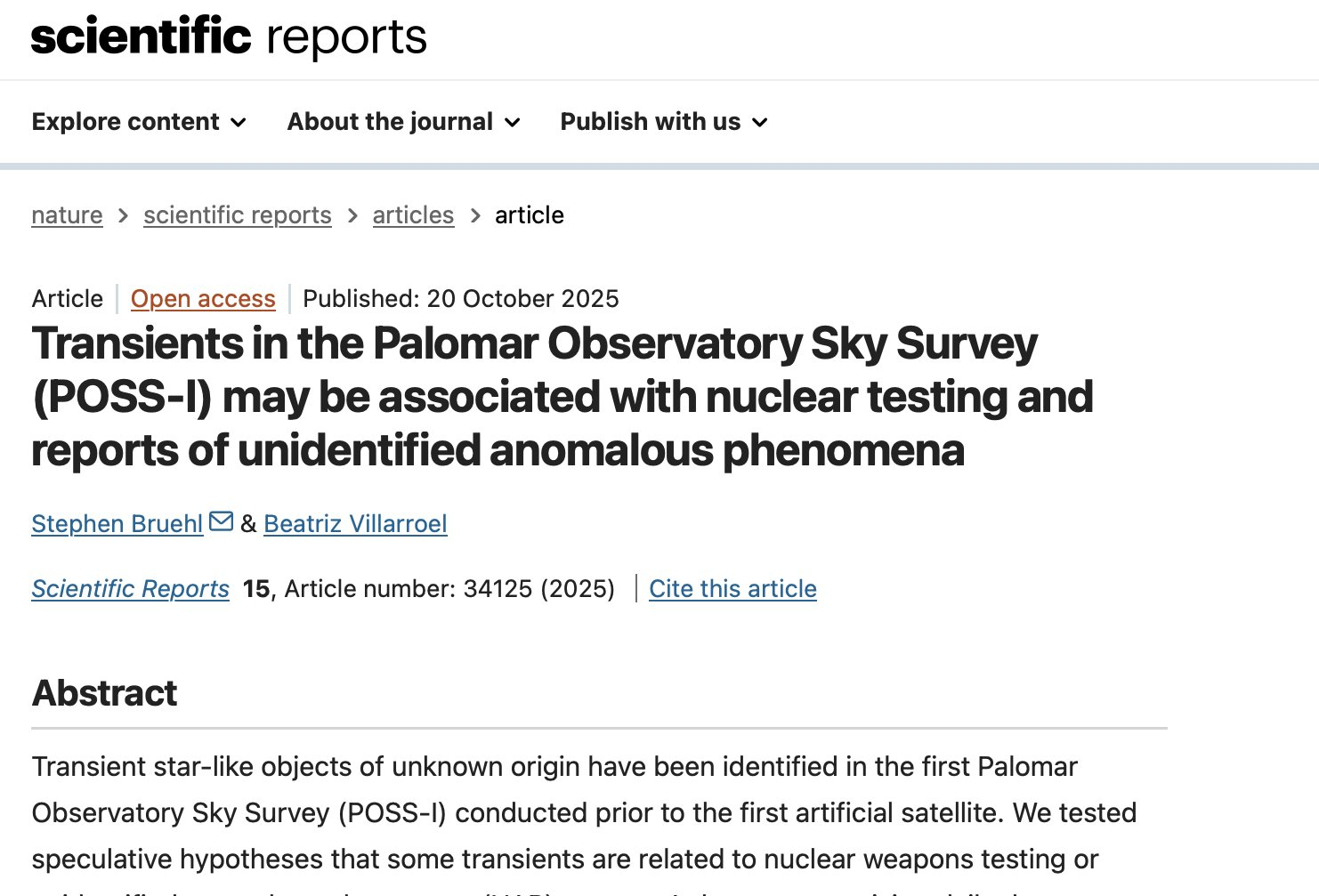Click the Cite this article link
The image size is (1319, 896).
tap(732, 589)
